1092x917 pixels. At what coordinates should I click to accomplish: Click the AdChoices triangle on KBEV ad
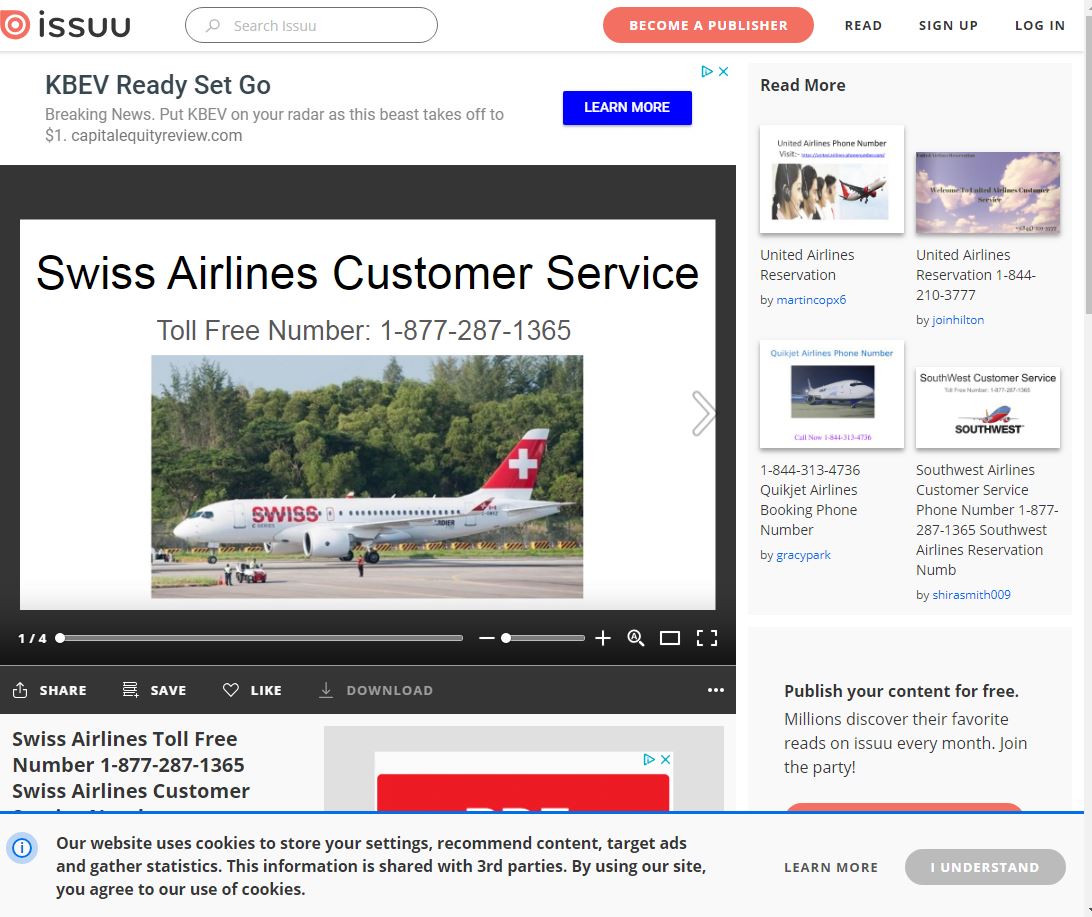coord(707,71)
